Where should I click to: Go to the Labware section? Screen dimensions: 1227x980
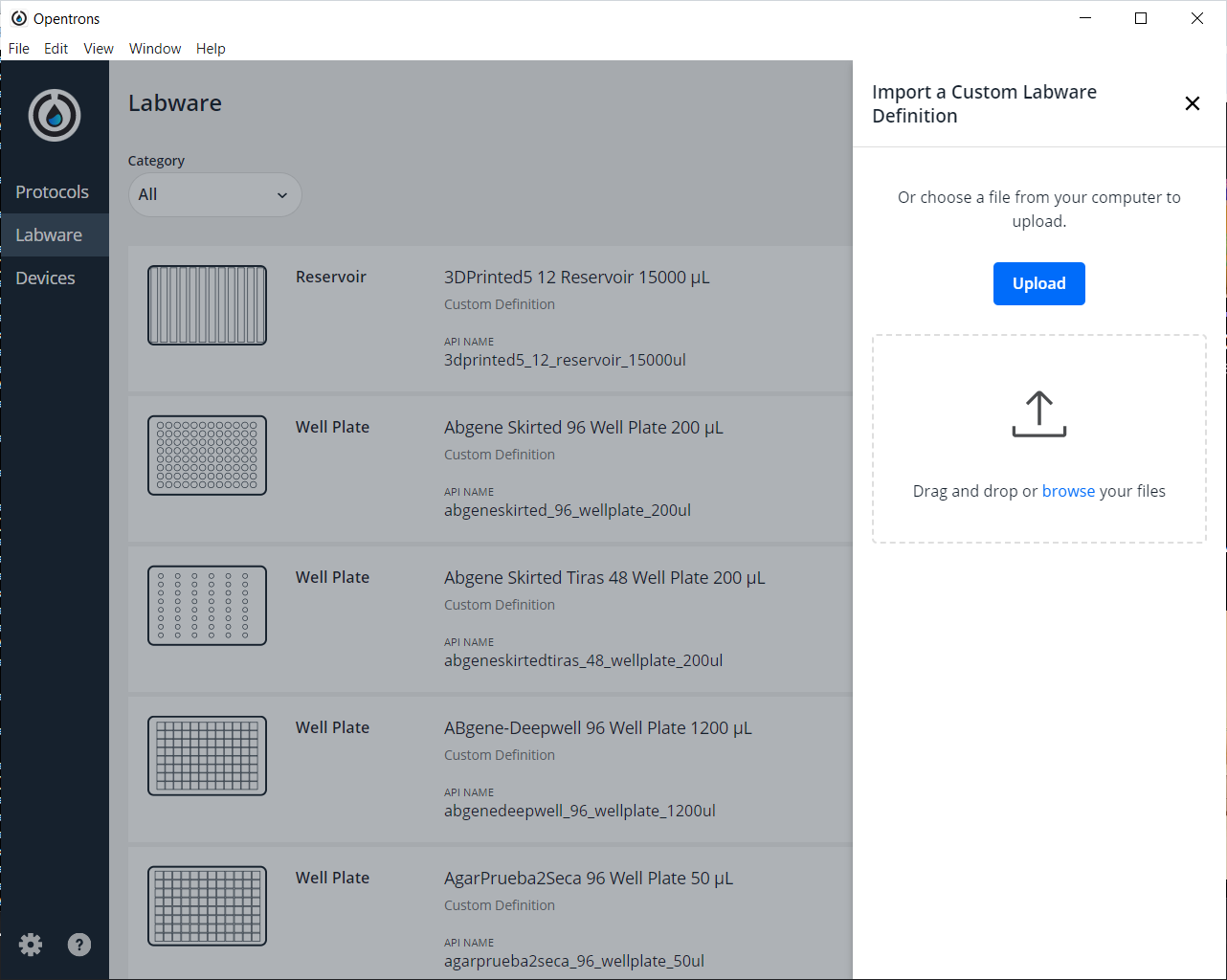[x=55, y=235]
